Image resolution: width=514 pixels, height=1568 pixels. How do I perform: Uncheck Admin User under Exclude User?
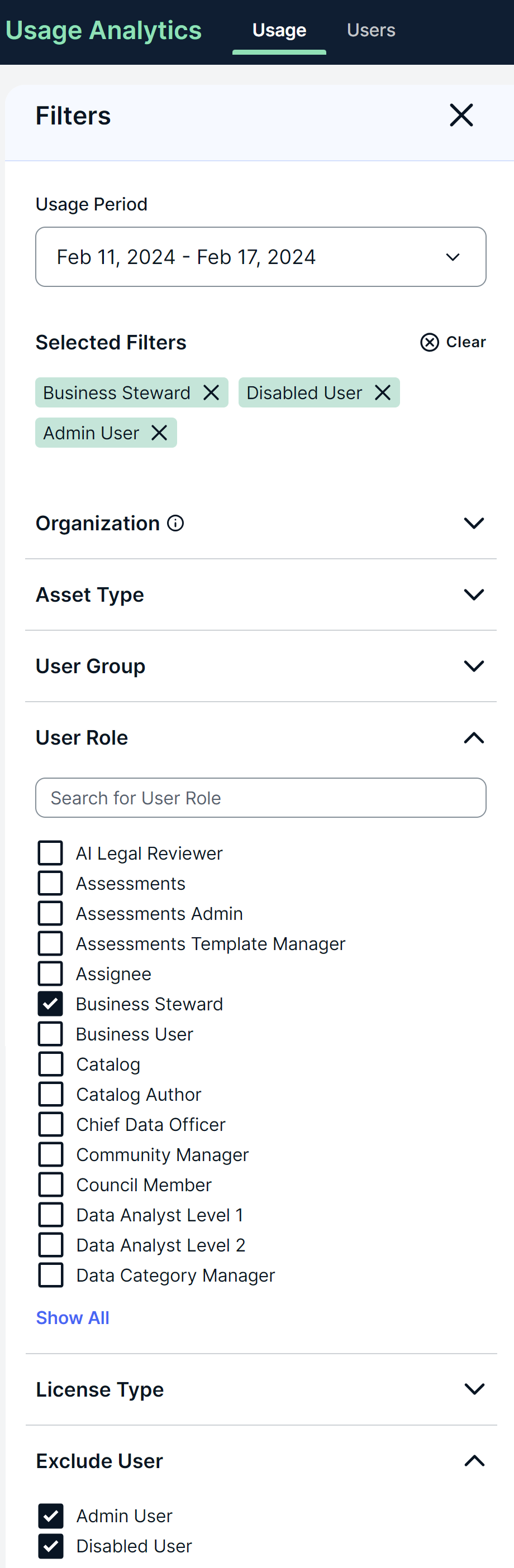point(50,1516)
